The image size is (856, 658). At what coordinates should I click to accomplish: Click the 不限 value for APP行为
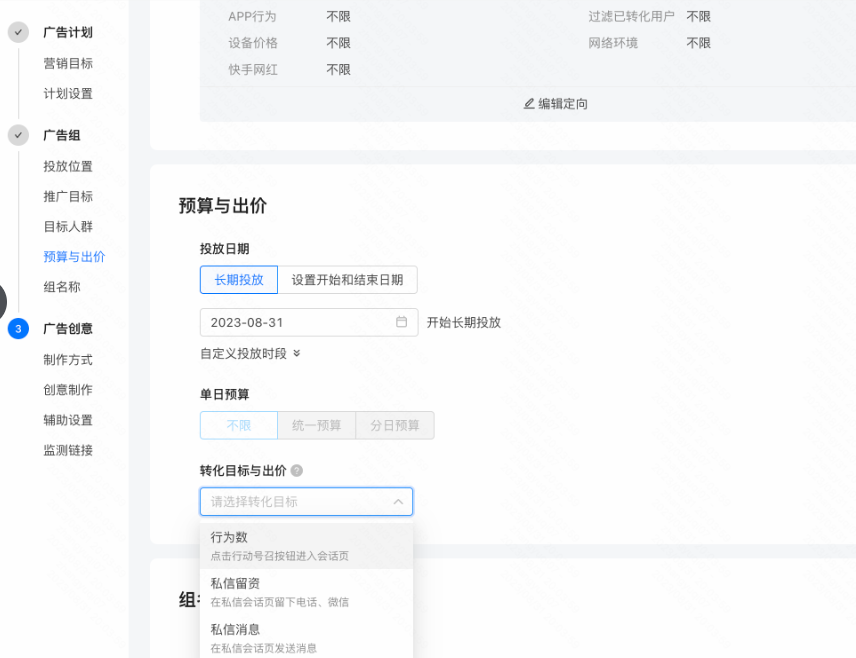click(338, 16)
